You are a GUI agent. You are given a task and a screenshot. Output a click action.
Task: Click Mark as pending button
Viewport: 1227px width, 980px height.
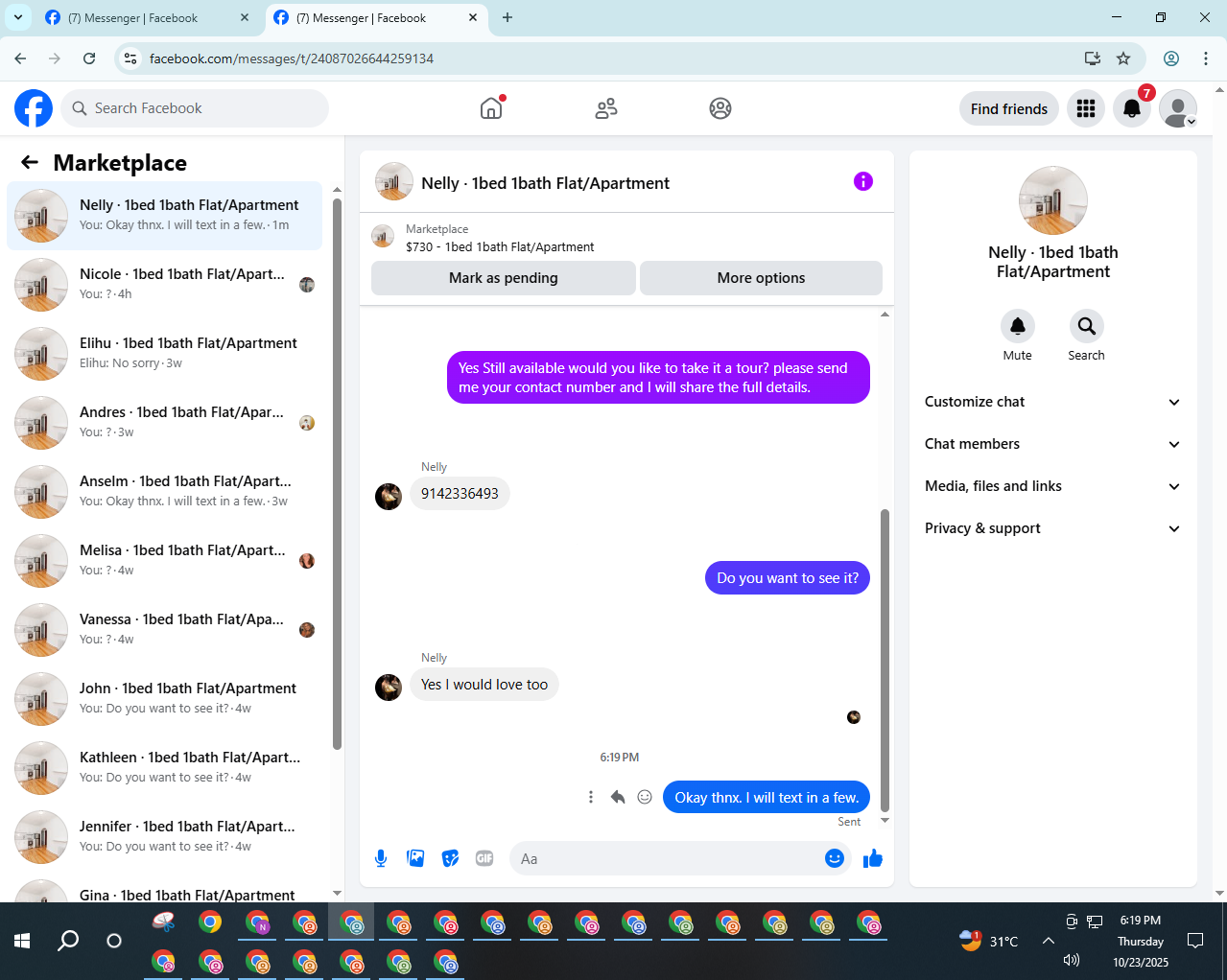pos(504,278)
